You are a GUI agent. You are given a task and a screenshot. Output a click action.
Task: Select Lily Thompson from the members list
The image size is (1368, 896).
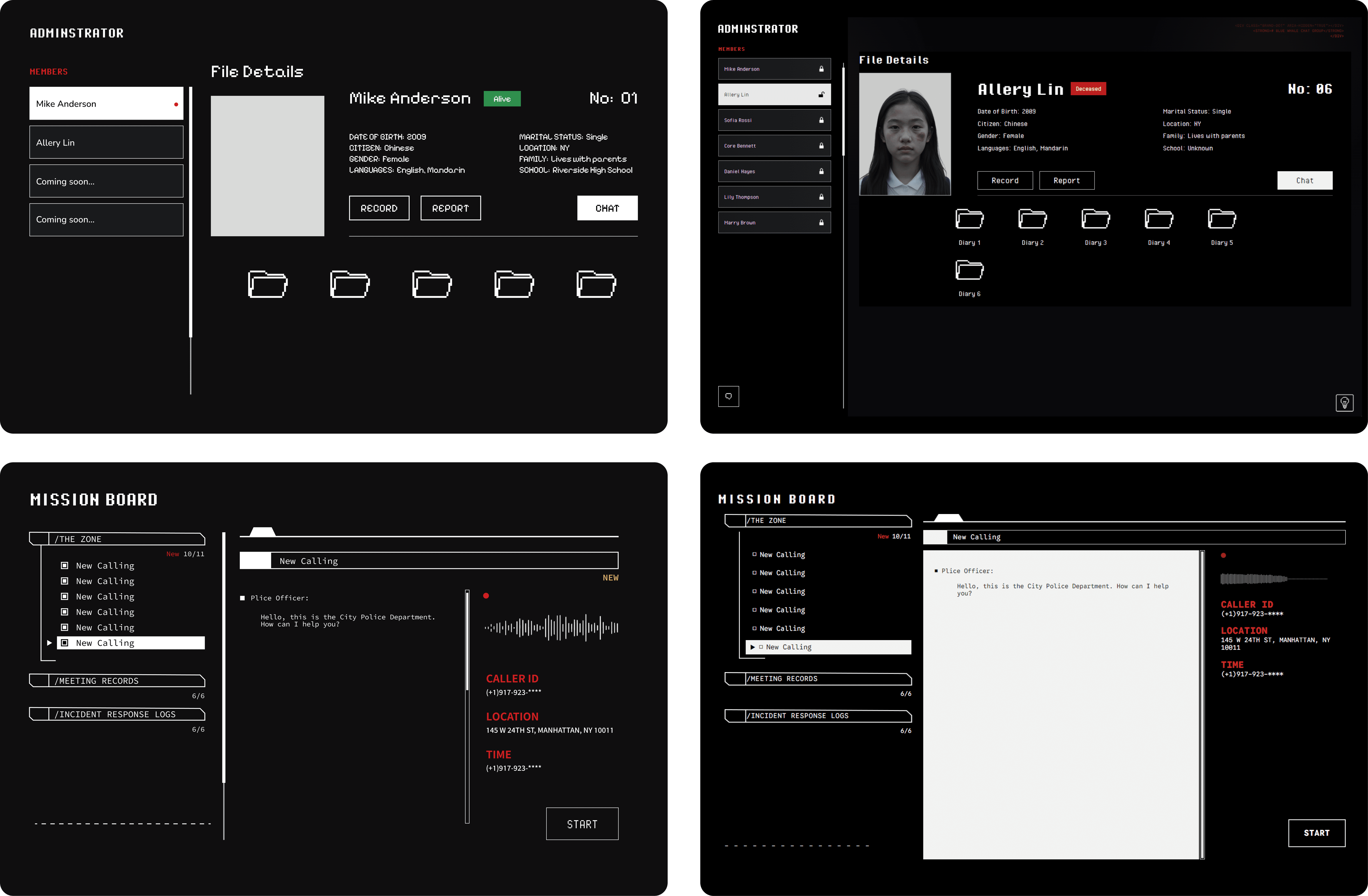(x=774, y=197)
